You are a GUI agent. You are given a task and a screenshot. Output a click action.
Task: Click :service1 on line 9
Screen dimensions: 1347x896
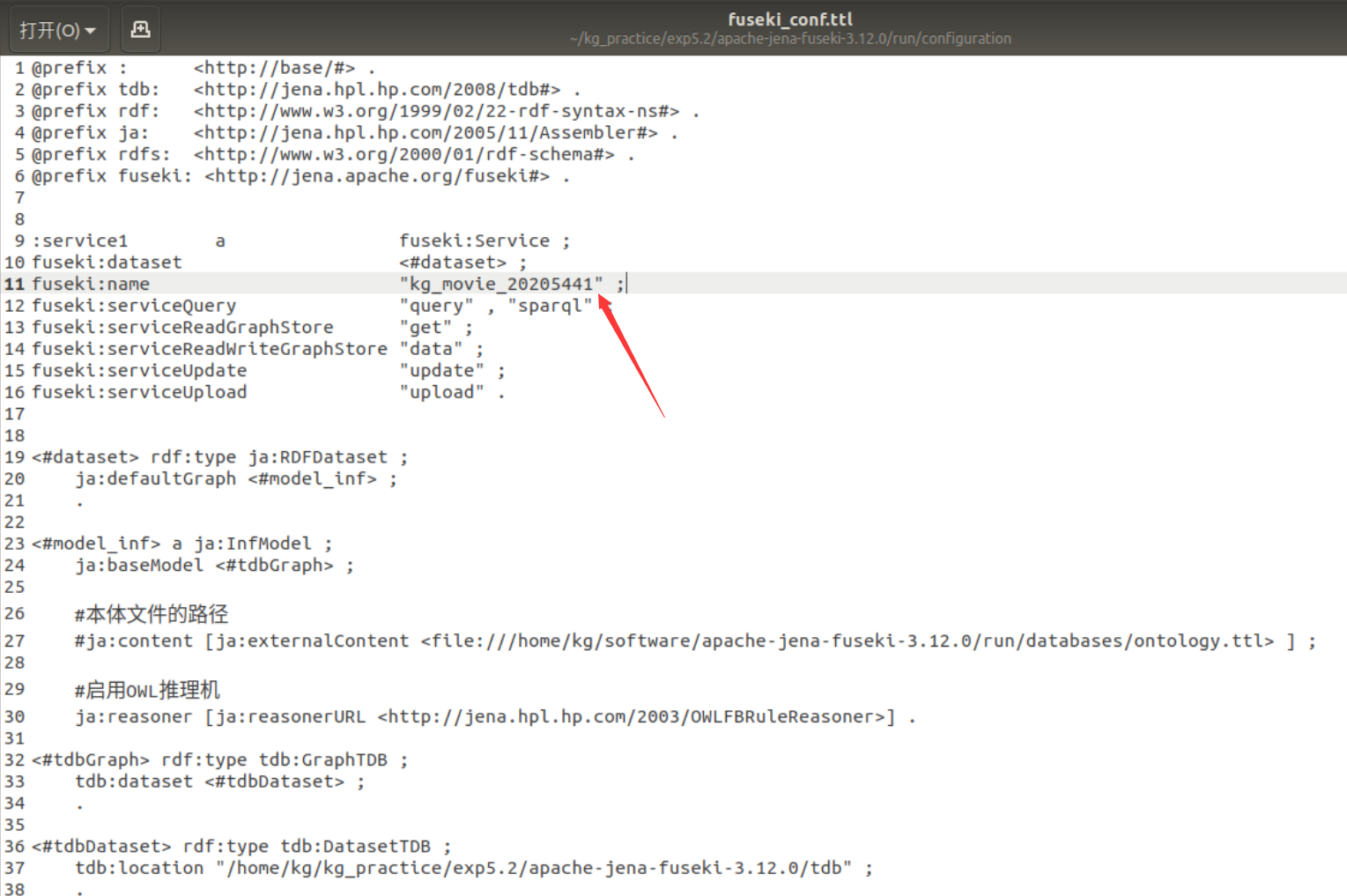[80, 241]
